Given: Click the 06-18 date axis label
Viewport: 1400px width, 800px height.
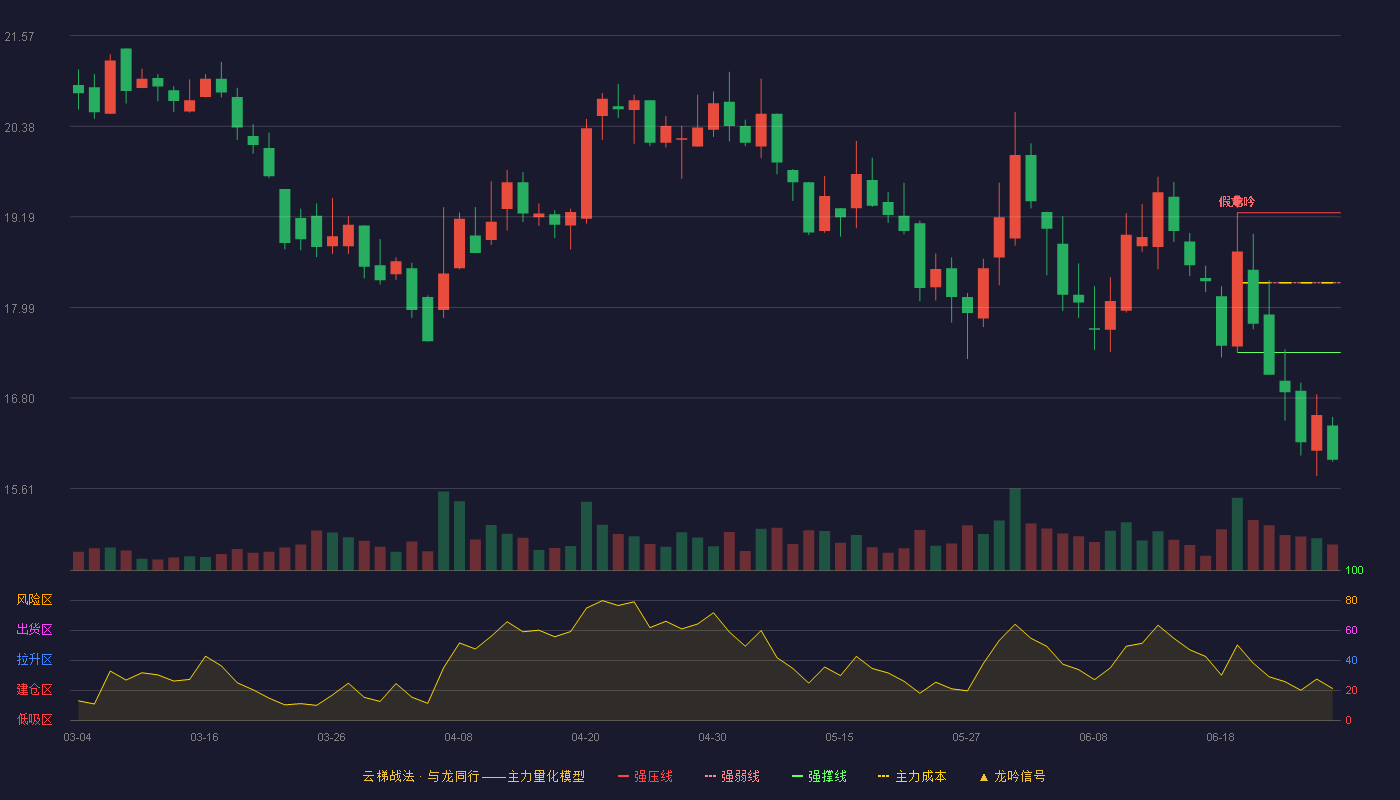Looking at the screenshot, I should coord(1220,737).
